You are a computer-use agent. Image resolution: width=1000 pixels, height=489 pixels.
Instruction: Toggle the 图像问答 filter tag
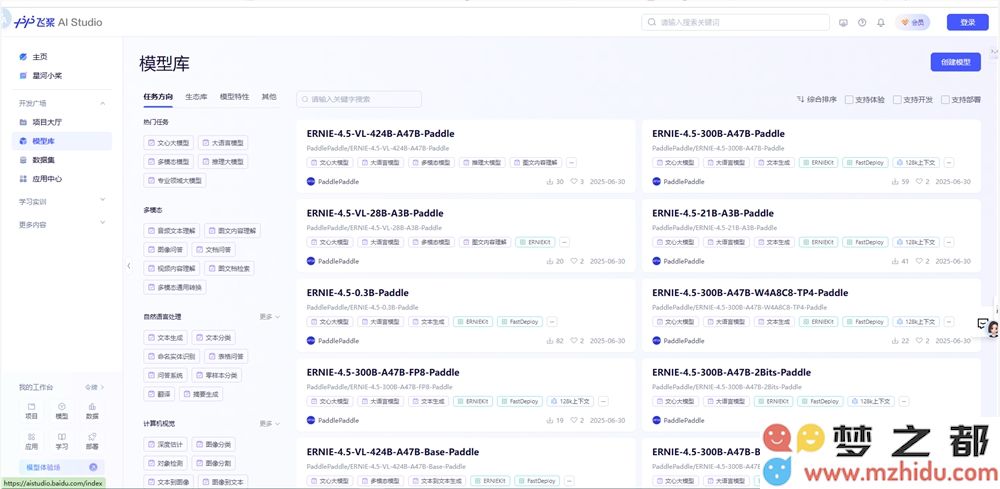pyautogui.click(x=165, y=249)
